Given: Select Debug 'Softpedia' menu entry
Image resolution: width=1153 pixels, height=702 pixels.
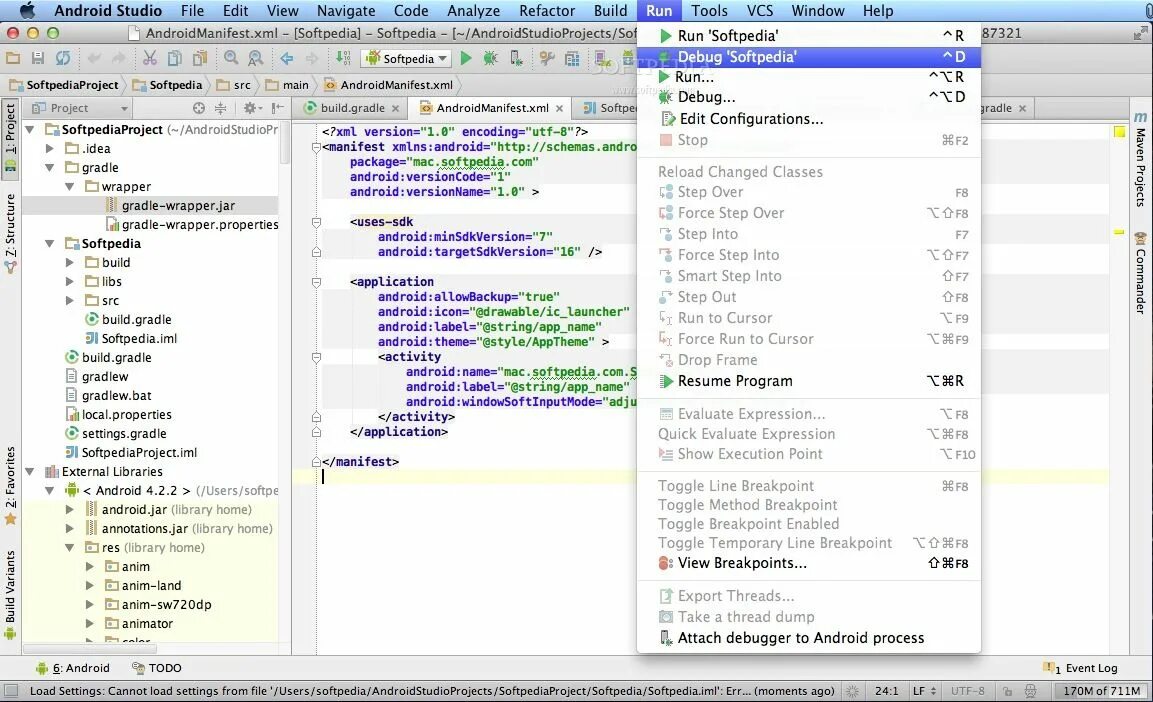Looking at the screenshot, I should 809,57.
